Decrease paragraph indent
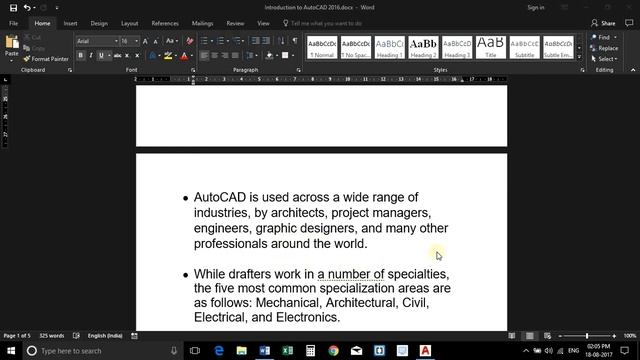This screenshot has width=640, height=360. (x=255, y=41)
